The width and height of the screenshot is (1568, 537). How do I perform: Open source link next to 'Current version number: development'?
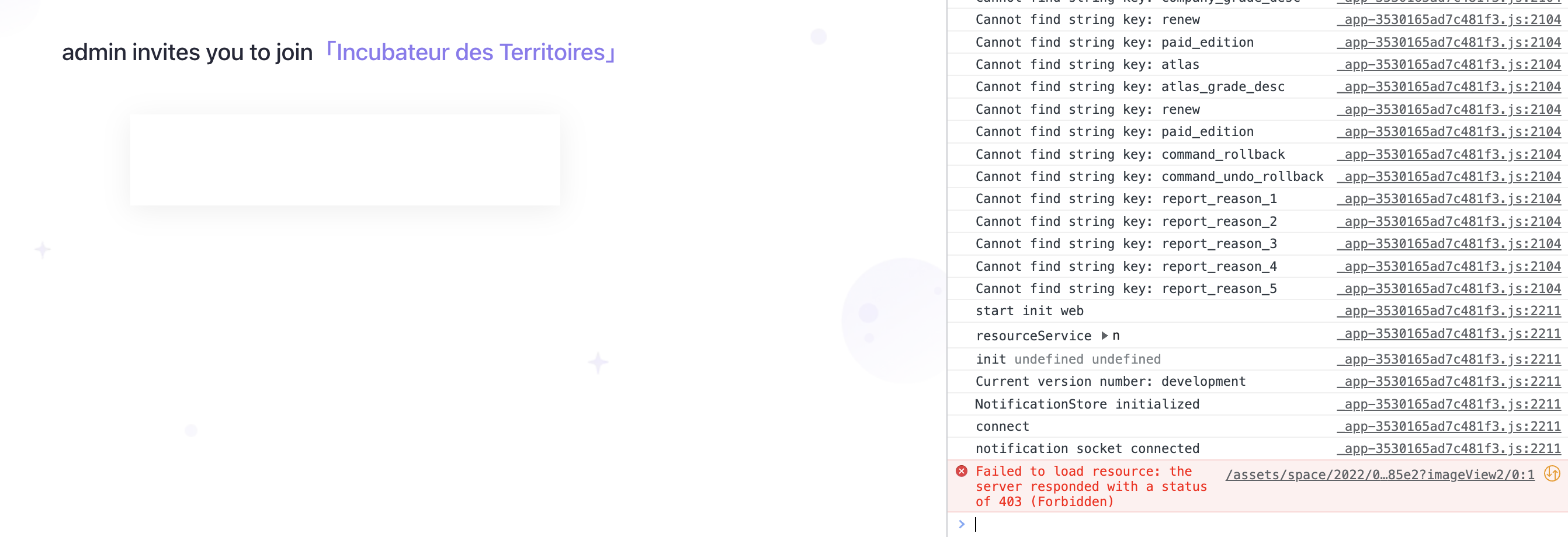pyautogui.click(x=1449, y=381)
